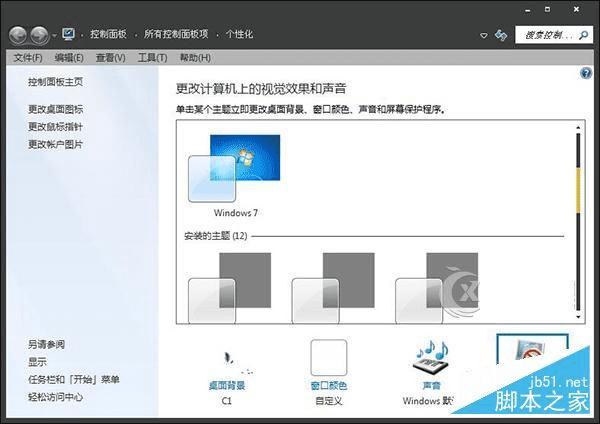Open the 帮助(H) menu
600x424 pixels.
195,58
